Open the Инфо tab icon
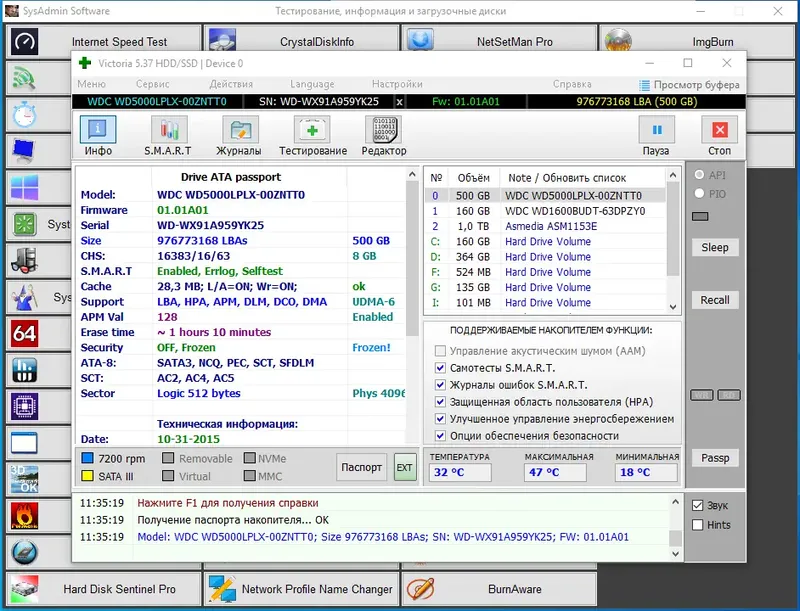Image resolution: width=800 pixels, height=611 pixels. pos(98,130)
